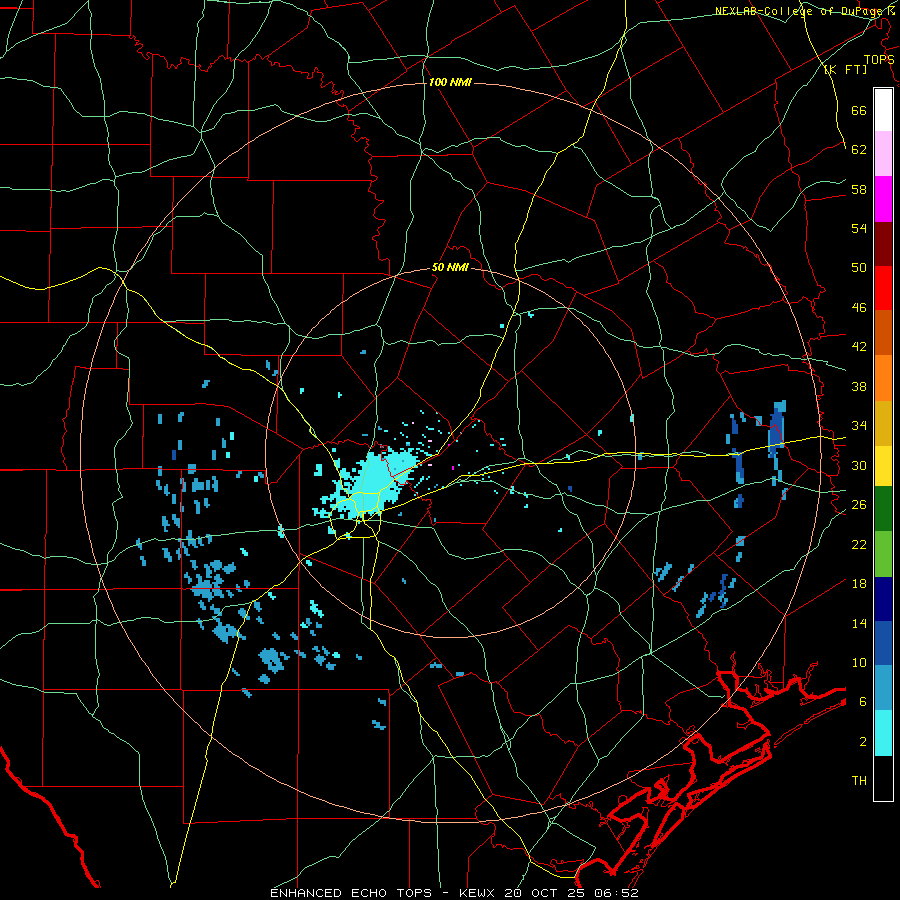Click the cyan 2 kft legend swatch
Screen dimensions: 900x900
(x=883, y=733)
